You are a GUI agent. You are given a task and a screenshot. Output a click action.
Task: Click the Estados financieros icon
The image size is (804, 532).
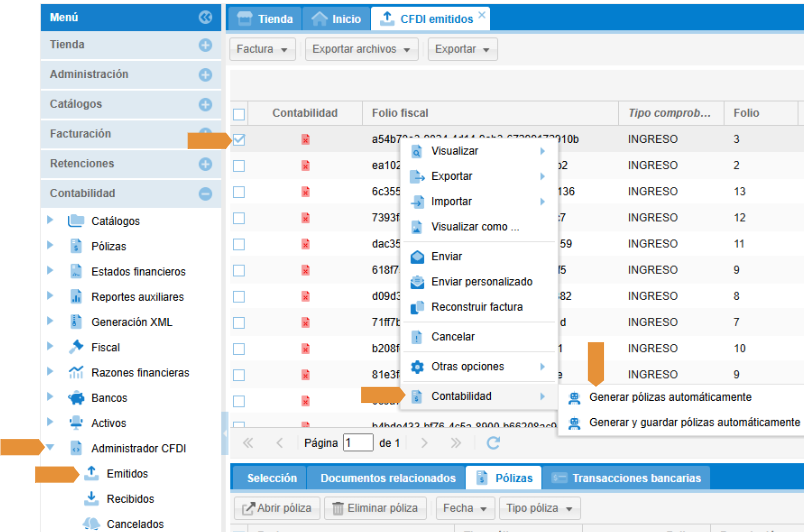[x=76, y=271]
